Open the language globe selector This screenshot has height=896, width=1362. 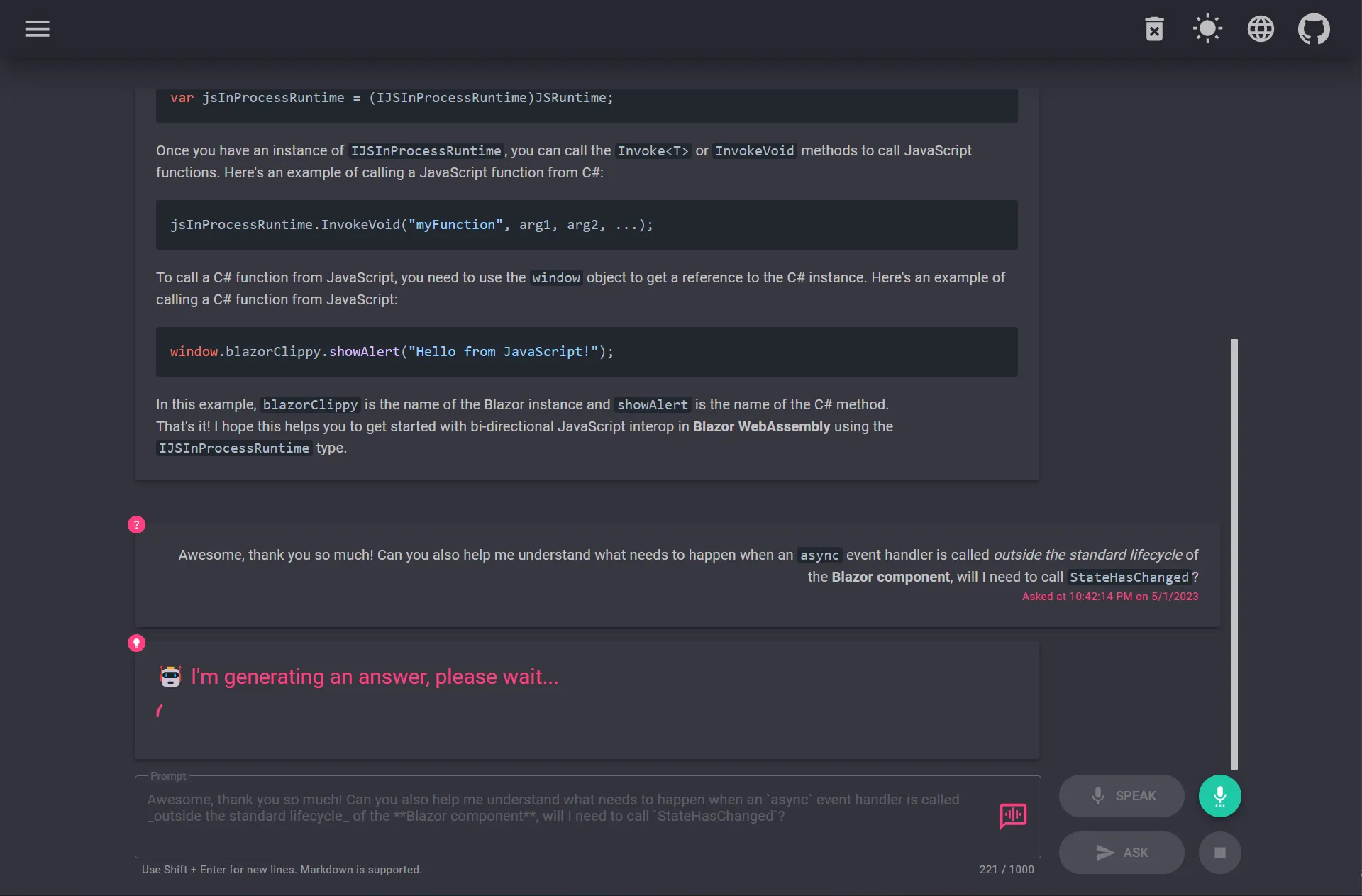click(x=1261, y=29)
